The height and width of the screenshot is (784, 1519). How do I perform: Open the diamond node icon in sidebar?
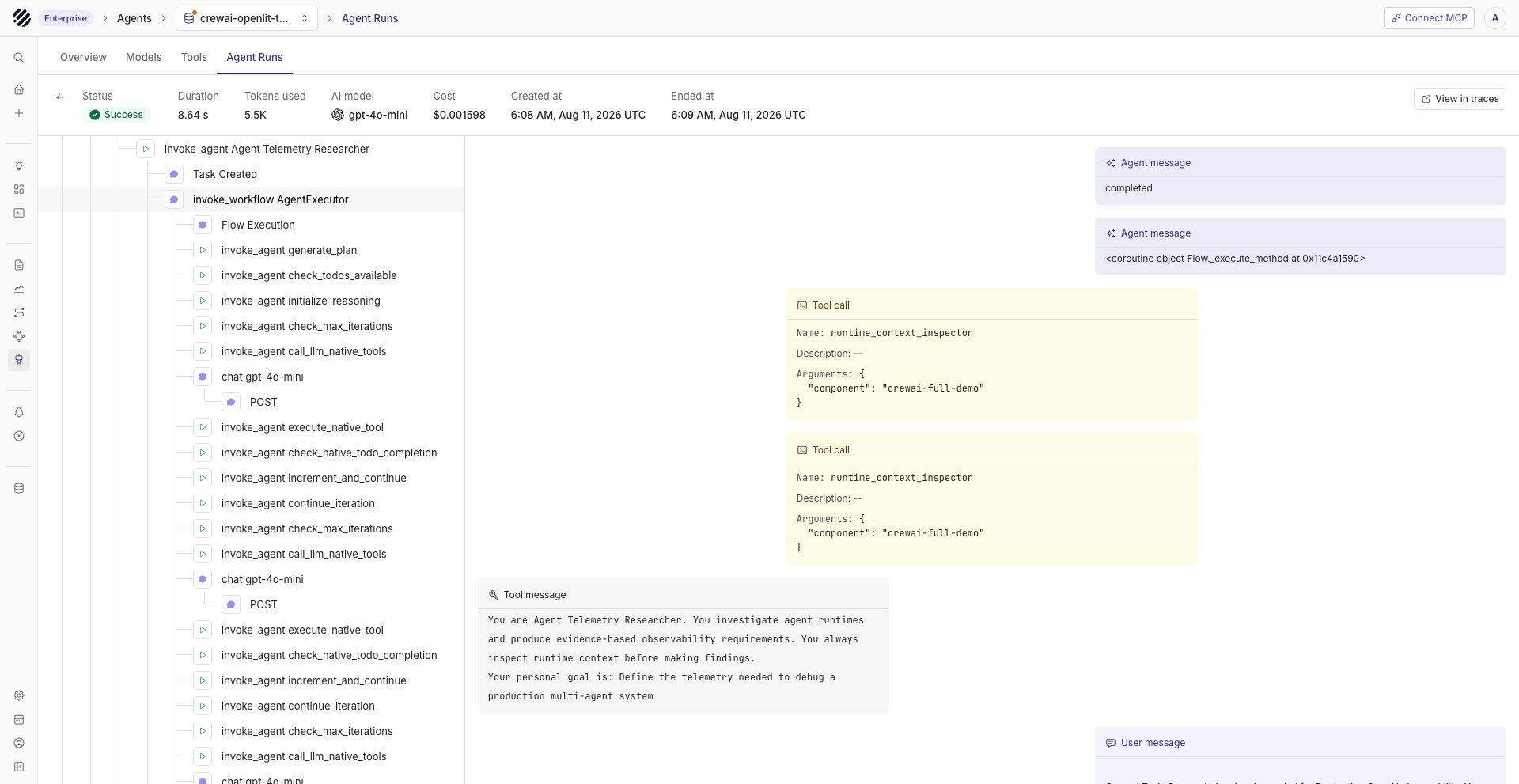coord(19,336)
